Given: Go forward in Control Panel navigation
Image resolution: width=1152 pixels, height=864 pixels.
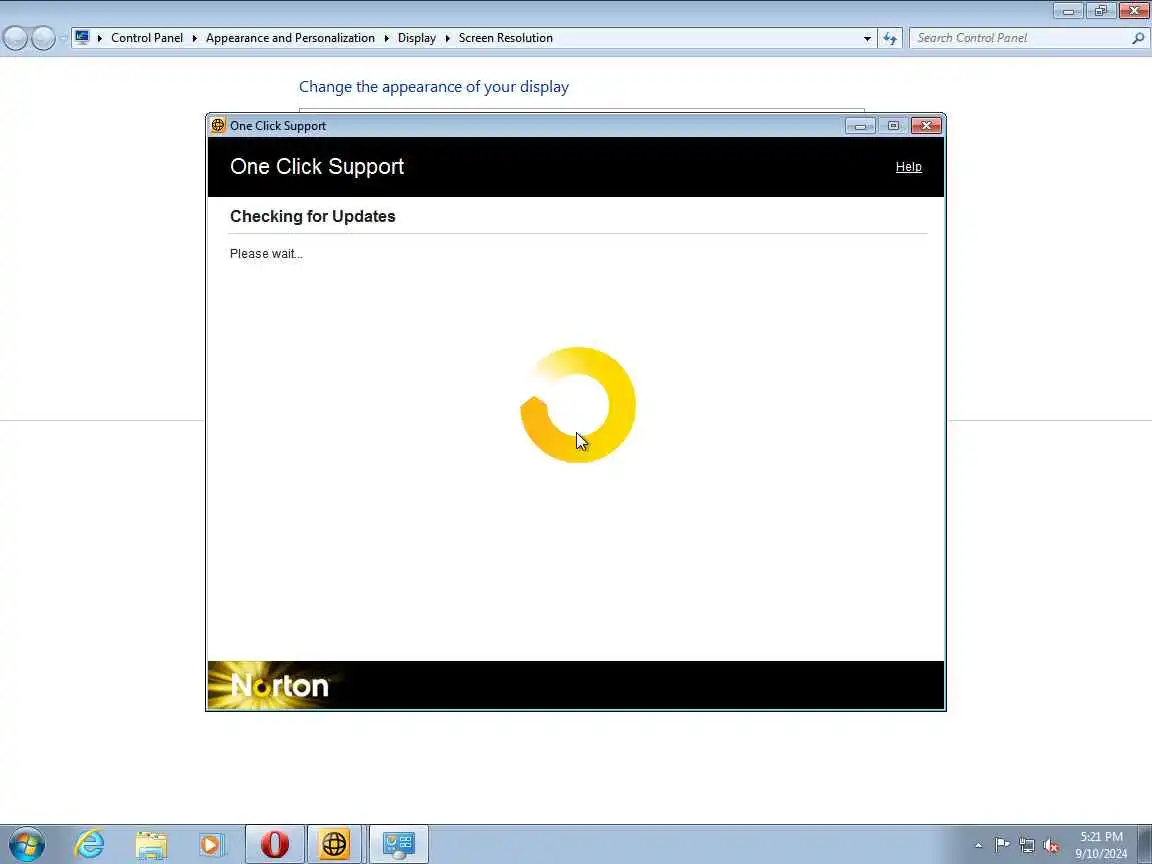Looking at the screenshot, I should coord(43,37).
